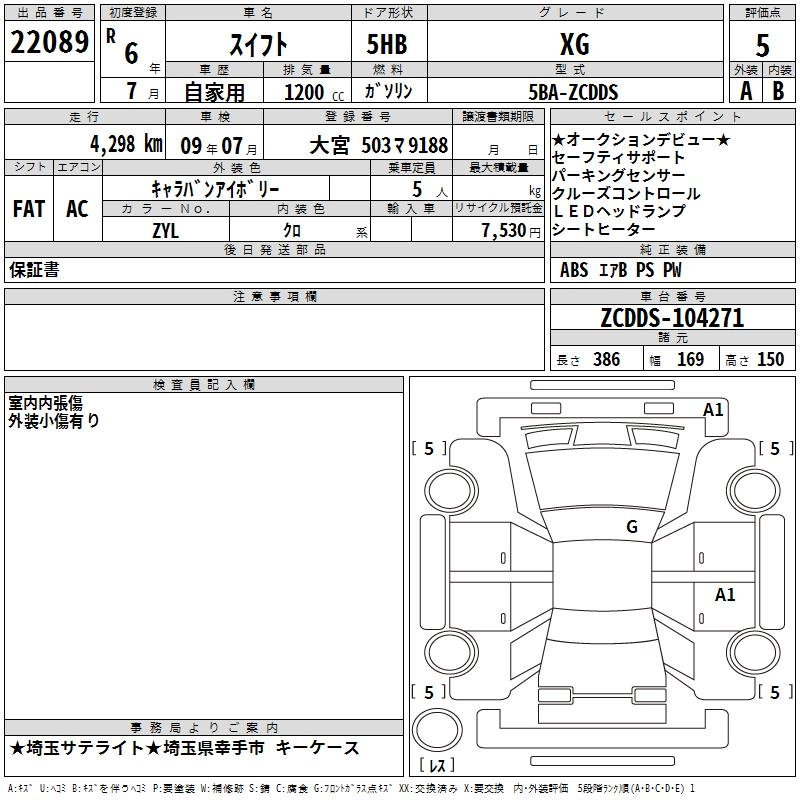
Task: Click the inspector note 外装小傷有り
Action: 54,420
